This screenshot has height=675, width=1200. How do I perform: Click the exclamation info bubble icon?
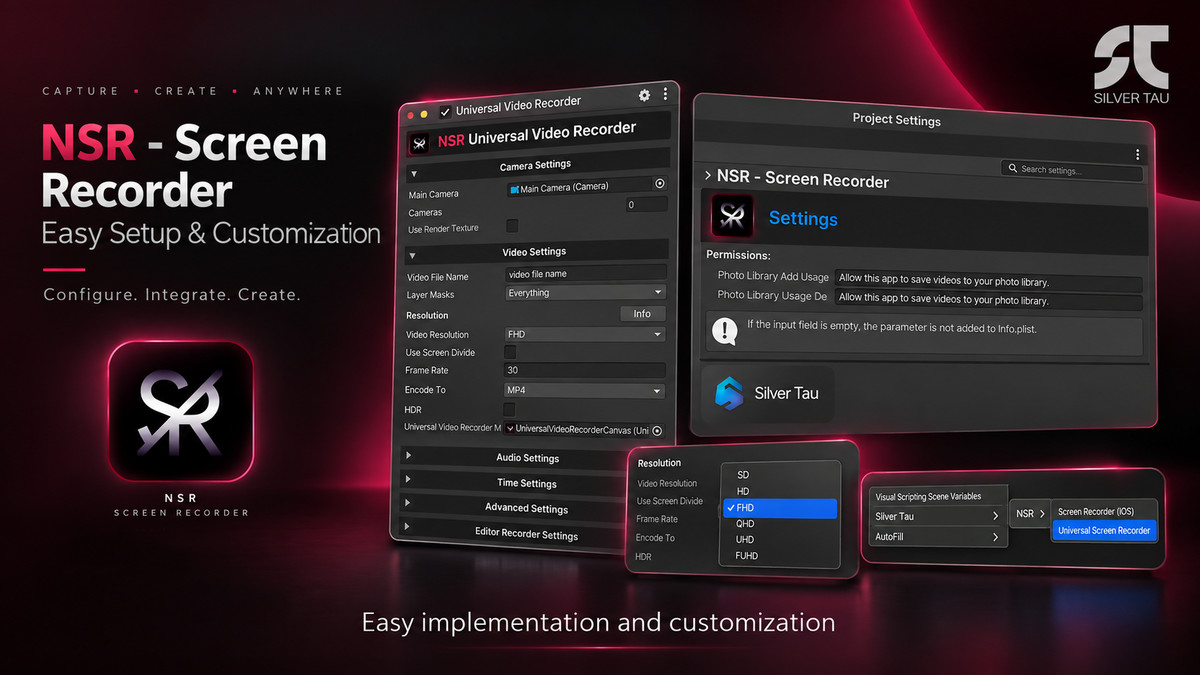724,331
